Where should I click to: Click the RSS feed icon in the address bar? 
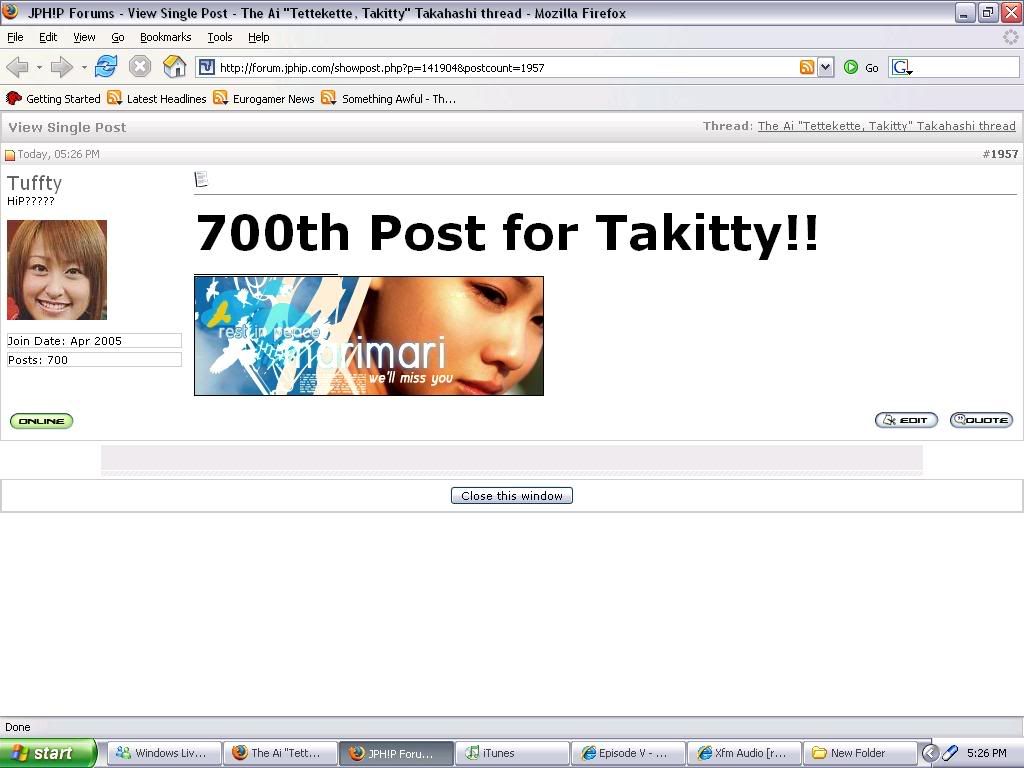pos(807,67)
